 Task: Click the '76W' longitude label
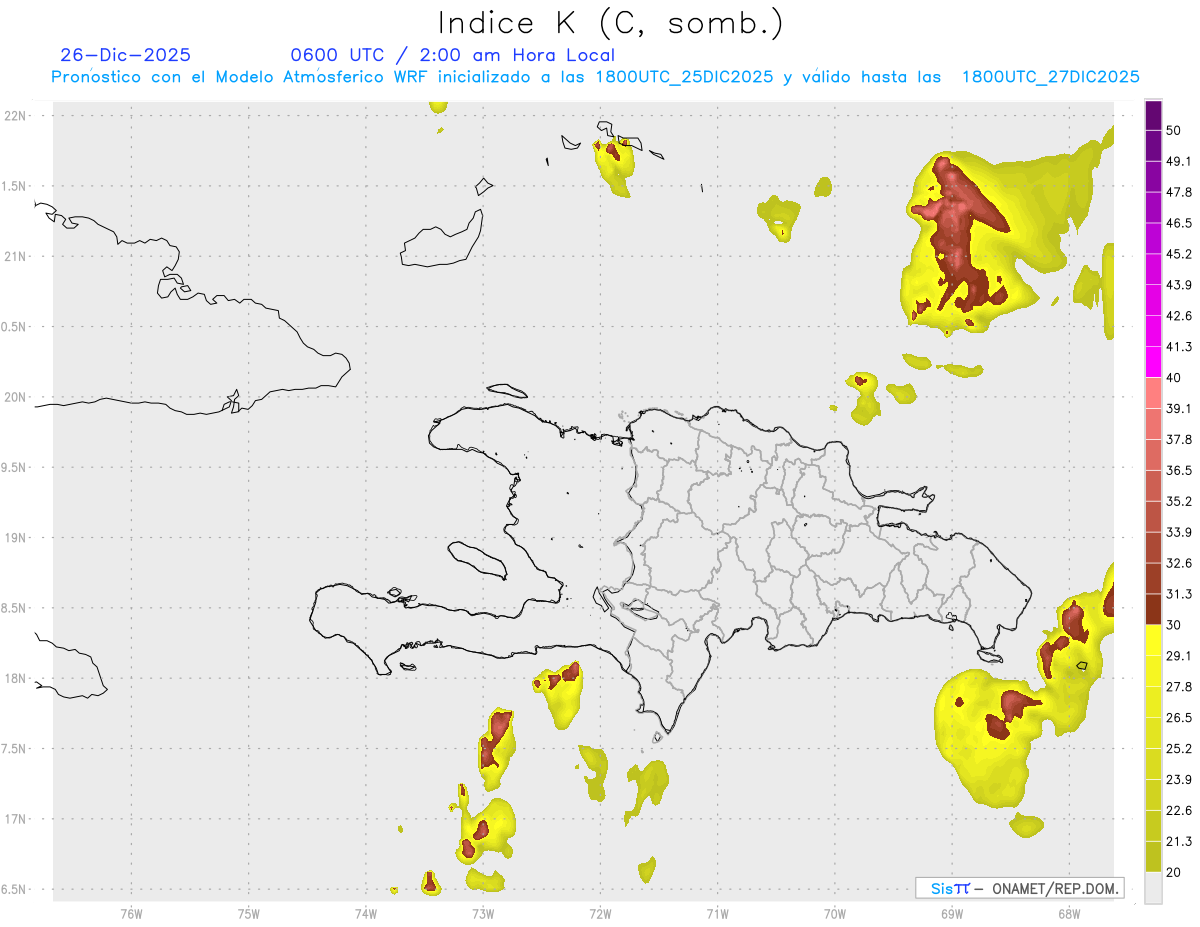tap(131, 913)
